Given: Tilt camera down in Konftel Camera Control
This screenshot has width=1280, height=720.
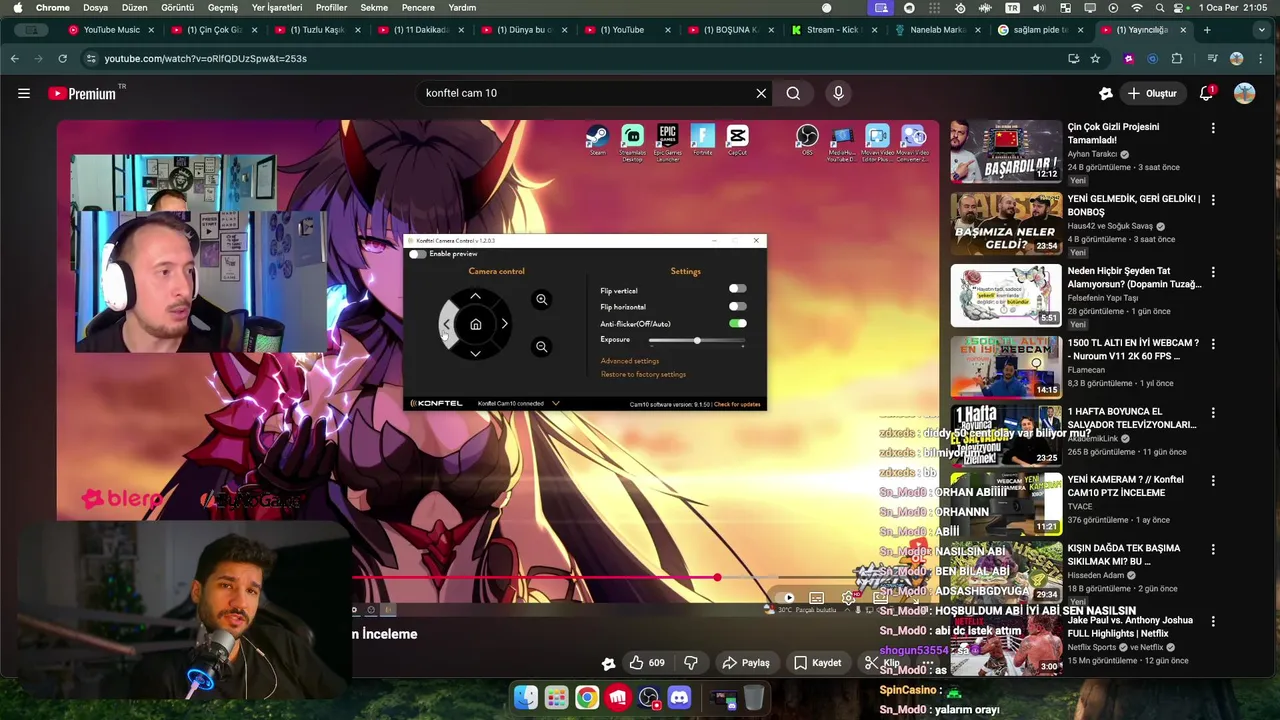Looking at the screenshot, I should [x=475, y=352].
